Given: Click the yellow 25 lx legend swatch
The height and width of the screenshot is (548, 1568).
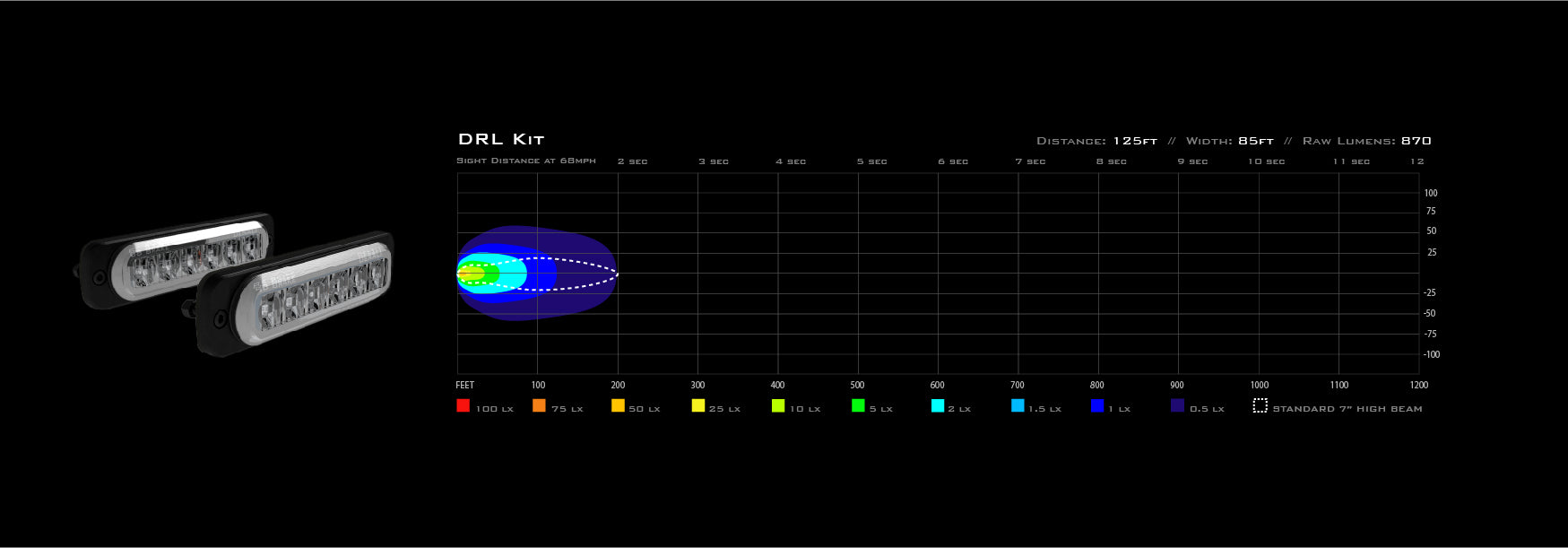Looking at the screenshot, I should tap(698, 405).
